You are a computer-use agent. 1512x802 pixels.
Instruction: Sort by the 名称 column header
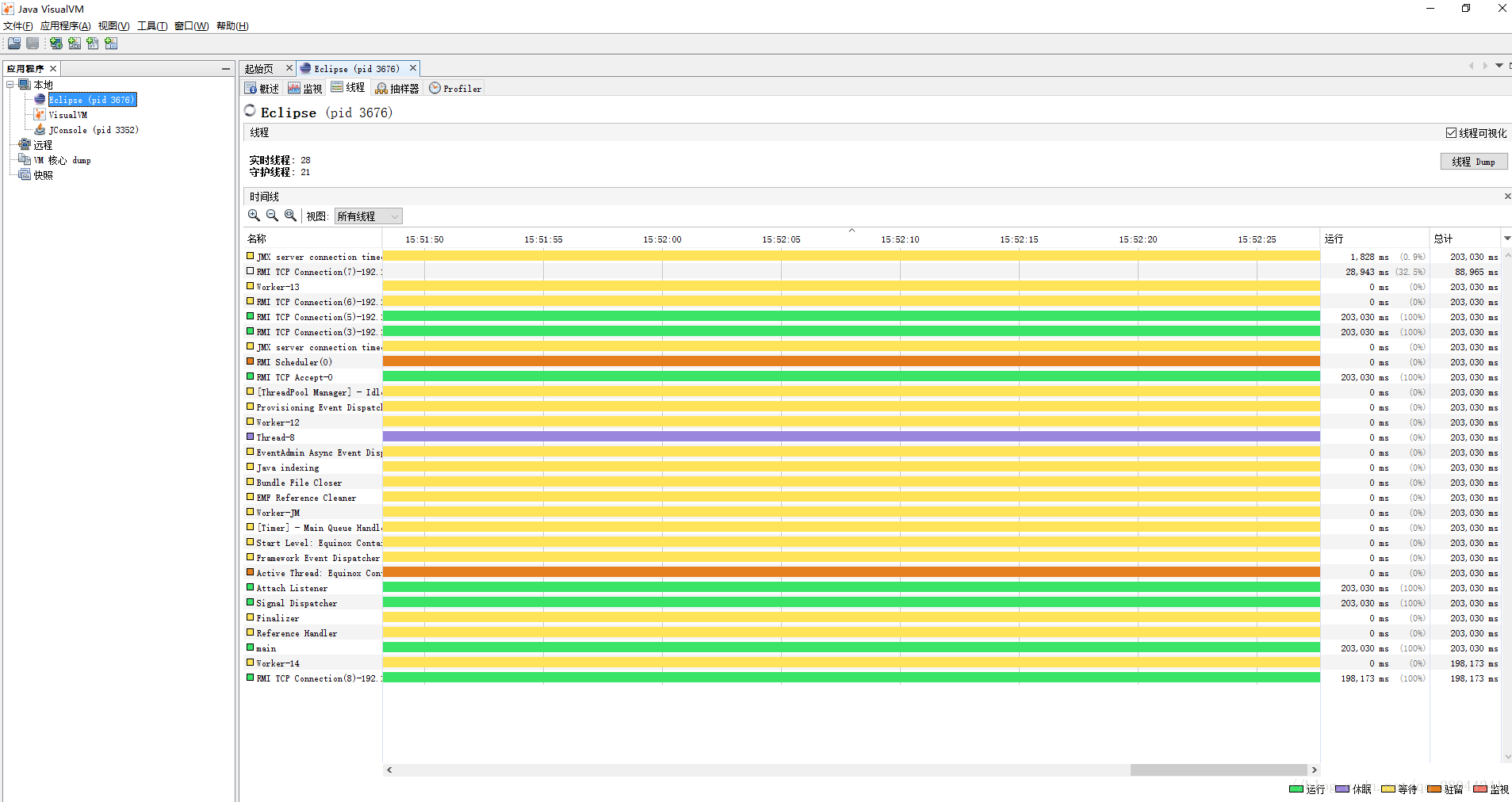tap(312, 239)
